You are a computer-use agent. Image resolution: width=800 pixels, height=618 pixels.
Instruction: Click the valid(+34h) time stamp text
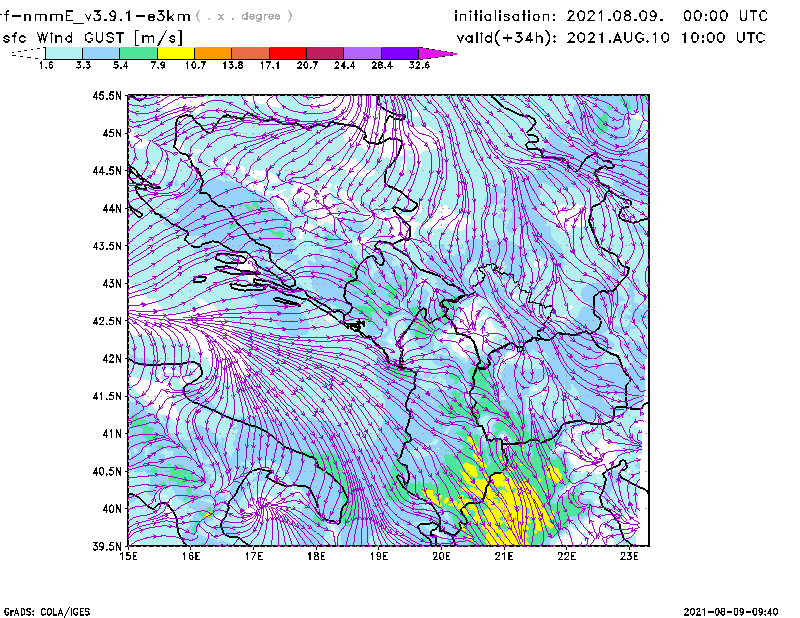click(610, 37)
